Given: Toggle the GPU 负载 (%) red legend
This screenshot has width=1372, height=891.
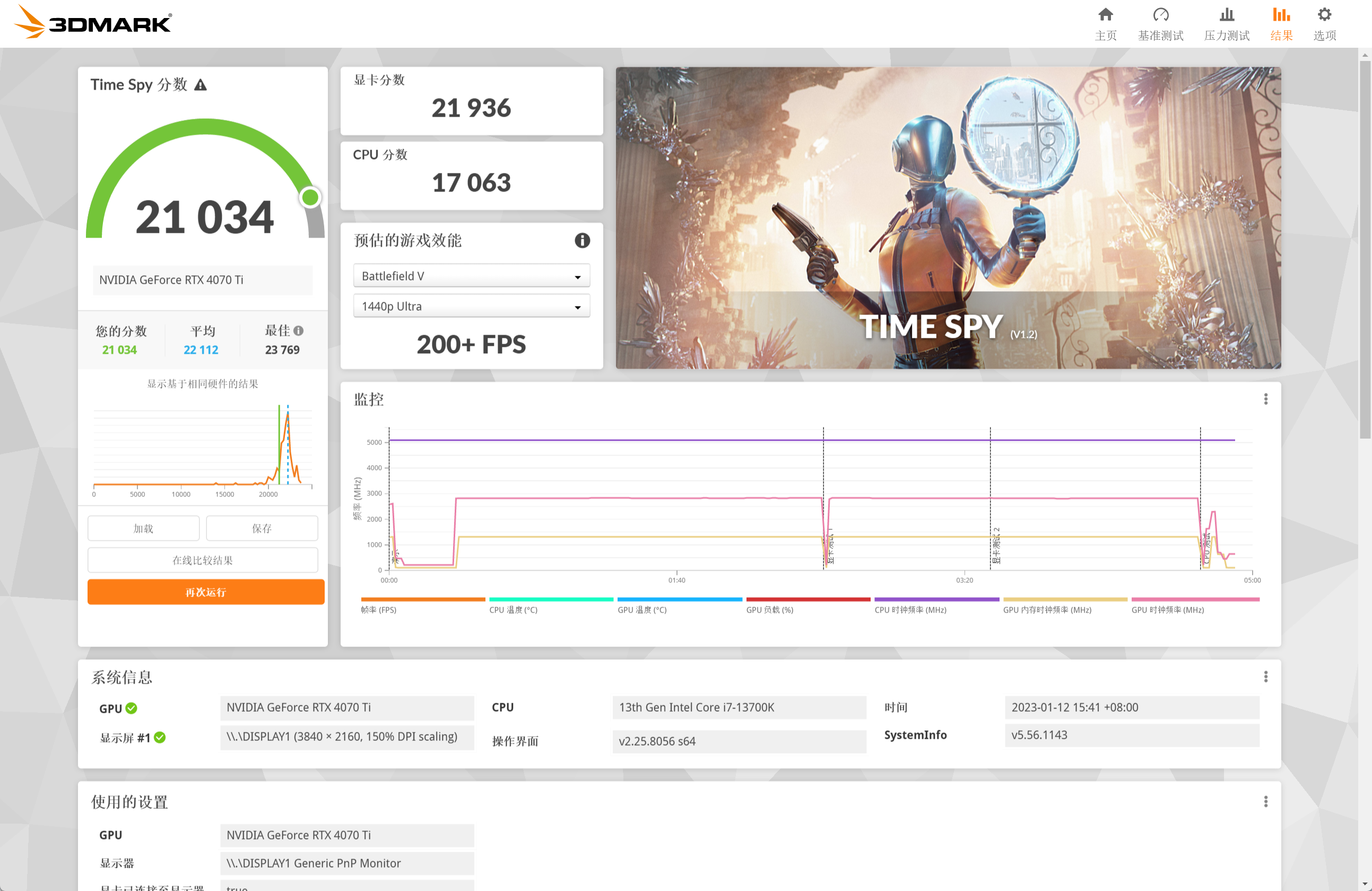Looking at the screenshot, I should pyautogui.click(x=807, y=606).
